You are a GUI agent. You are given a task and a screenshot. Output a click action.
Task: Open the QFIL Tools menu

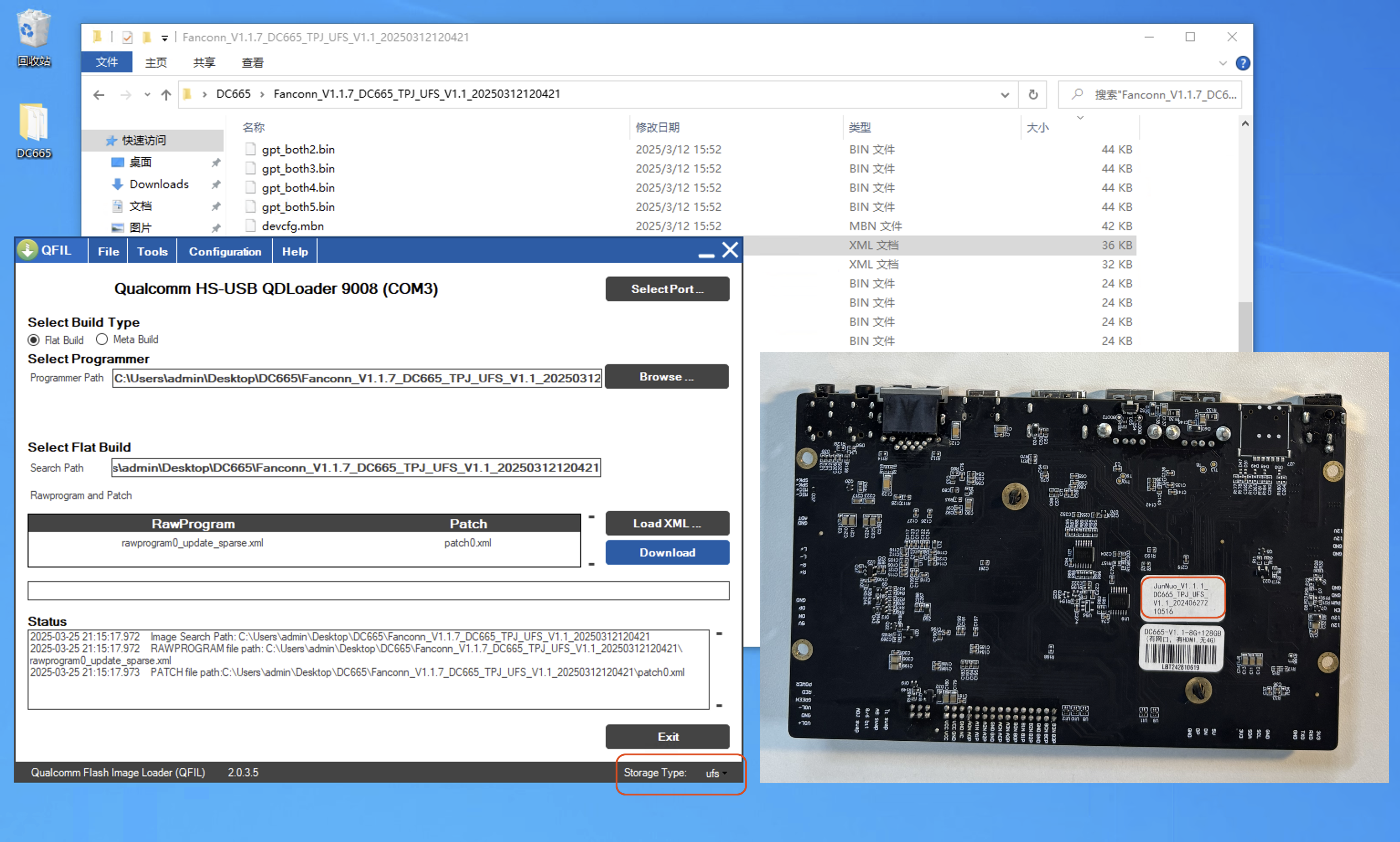point(152,251)
